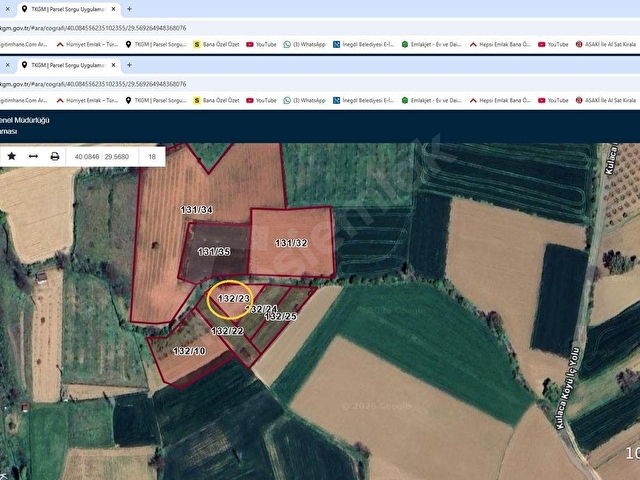Select parcel 131/35 on the map
The width and height of the screenshot is (640, 480).
coord(214,252)
